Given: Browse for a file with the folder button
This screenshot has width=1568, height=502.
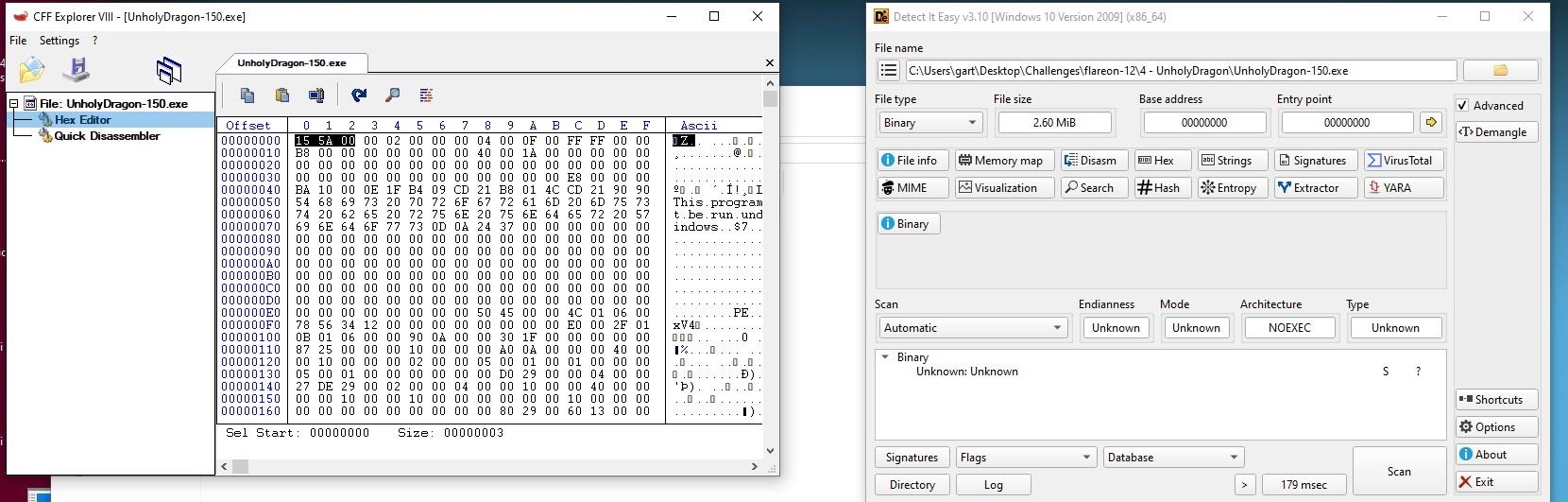Looking at the screenshot, I should pyautogui.click(x=1500, y=70).
